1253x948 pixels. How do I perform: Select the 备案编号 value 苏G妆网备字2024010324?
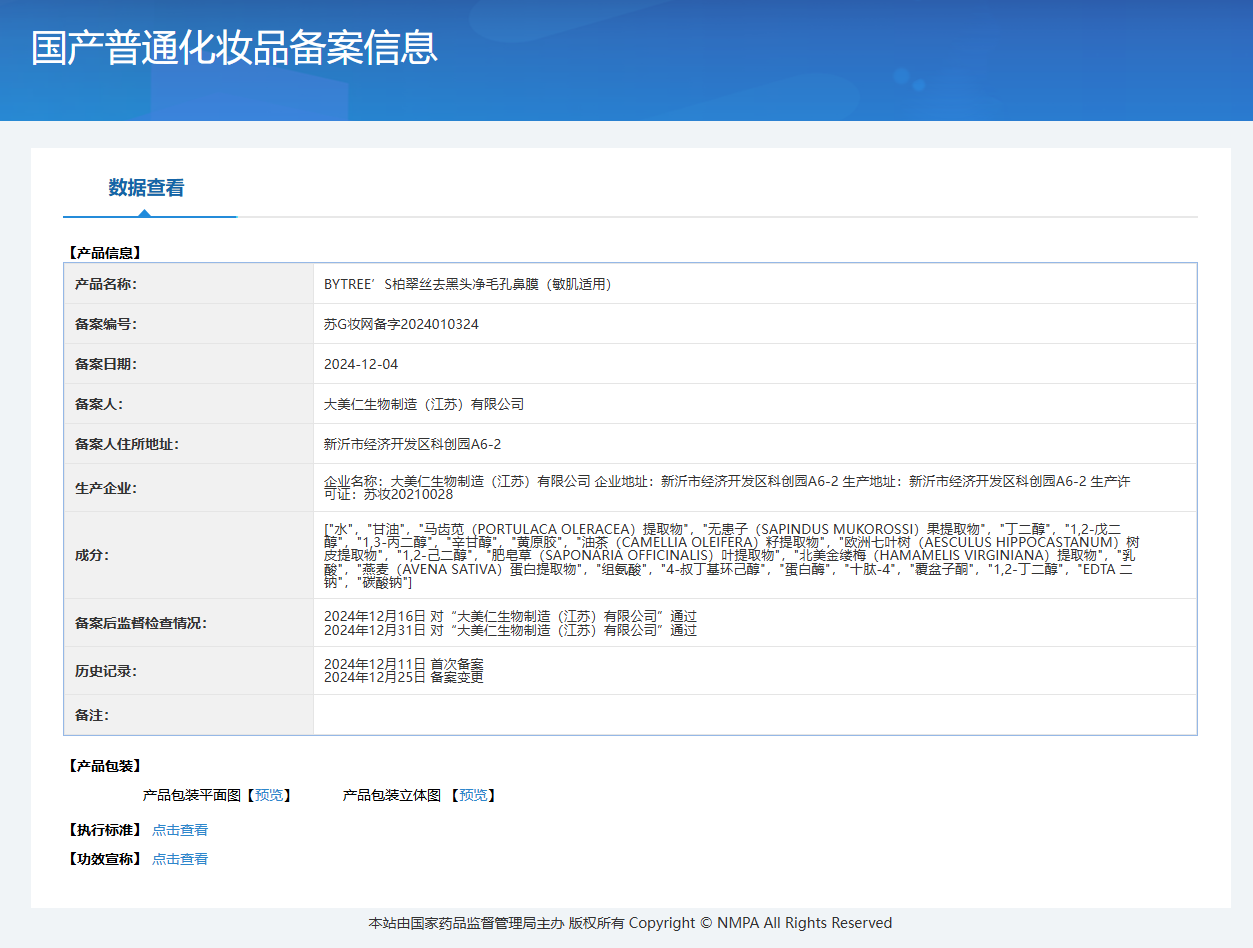401,324
